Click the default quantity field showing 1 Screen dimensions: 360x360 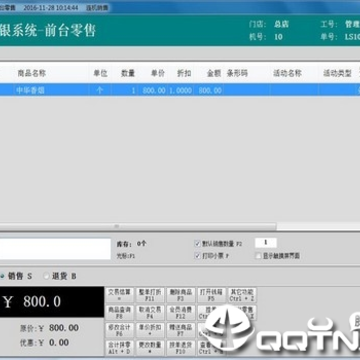coord(266,243)
